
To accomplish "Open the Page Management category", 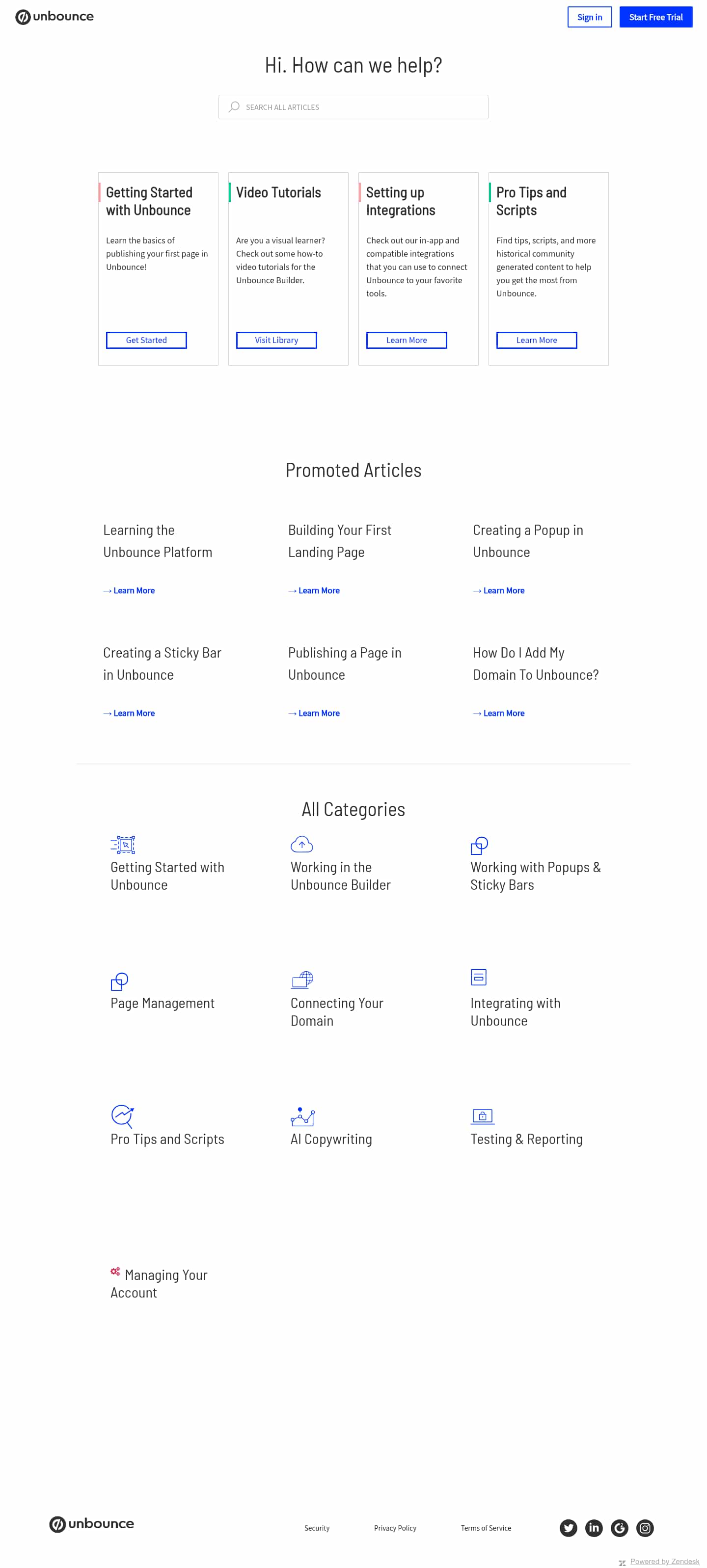I will [x=162, y=1003].
